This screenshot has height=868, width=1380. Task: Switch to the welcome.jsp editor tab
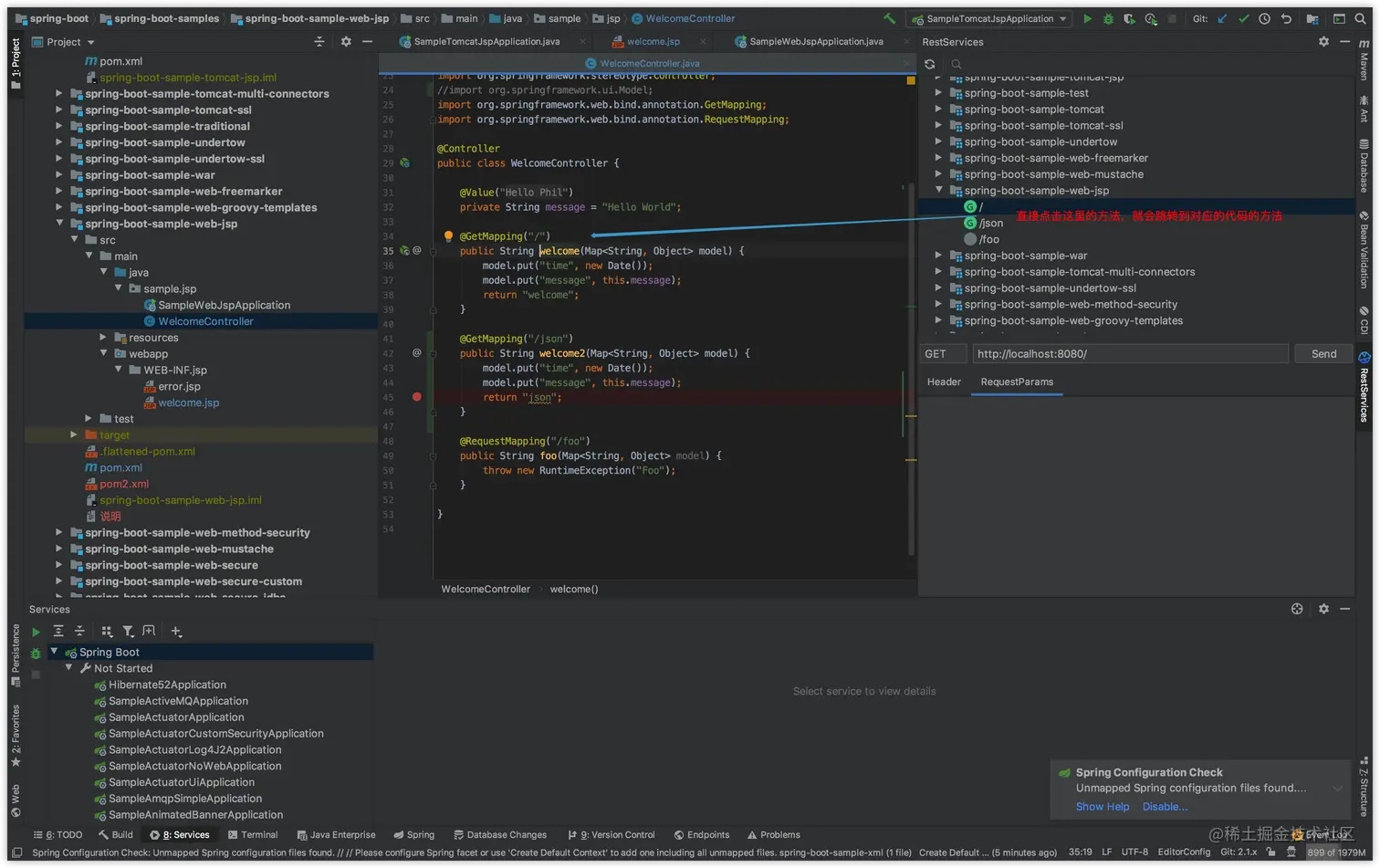pos(653,42)
